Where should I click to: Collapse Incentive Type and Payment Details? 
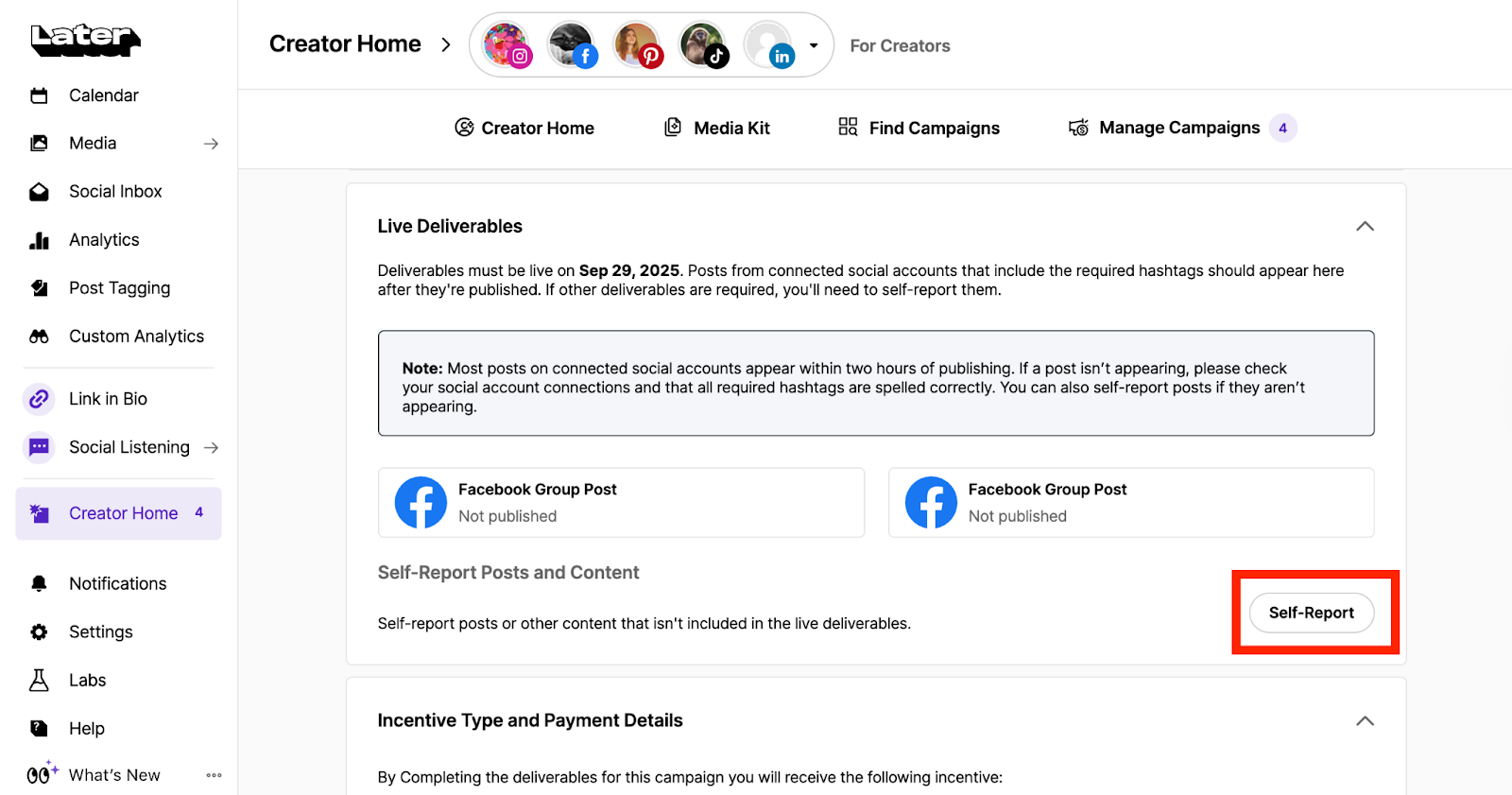click(1365, 720)
